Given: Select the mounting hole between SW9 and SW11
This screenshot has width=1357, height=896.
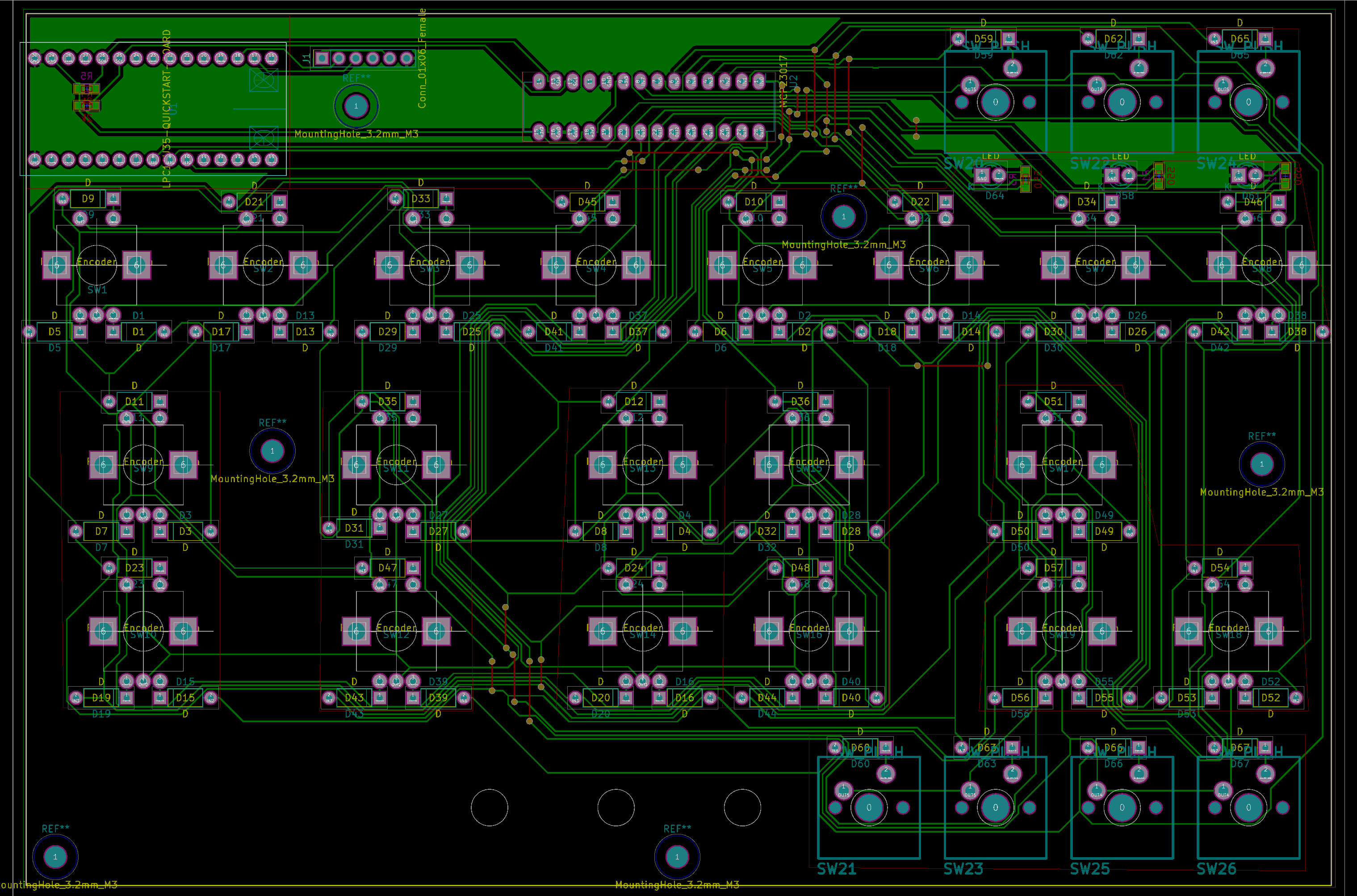Looking at the screenshot, I should 272,451.
